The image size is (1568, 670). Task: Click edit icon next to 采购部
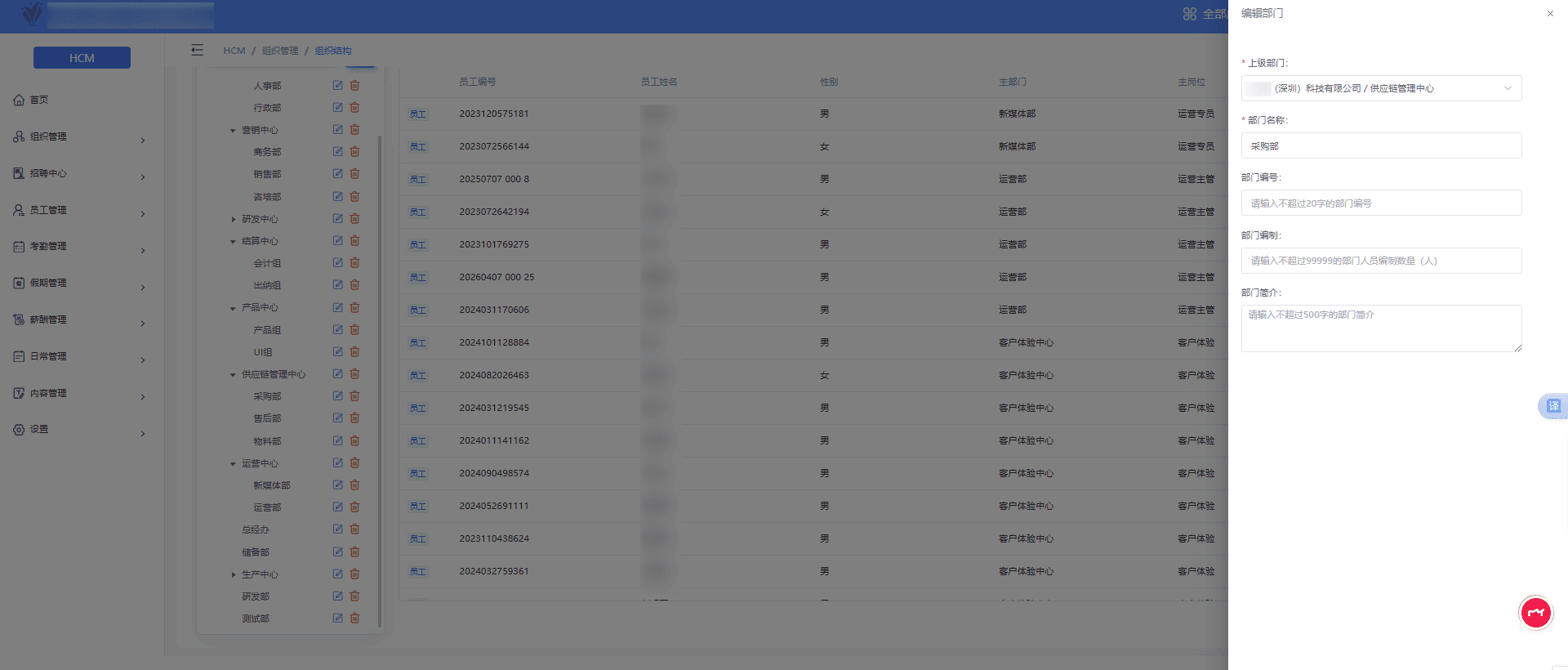(337, 396)
